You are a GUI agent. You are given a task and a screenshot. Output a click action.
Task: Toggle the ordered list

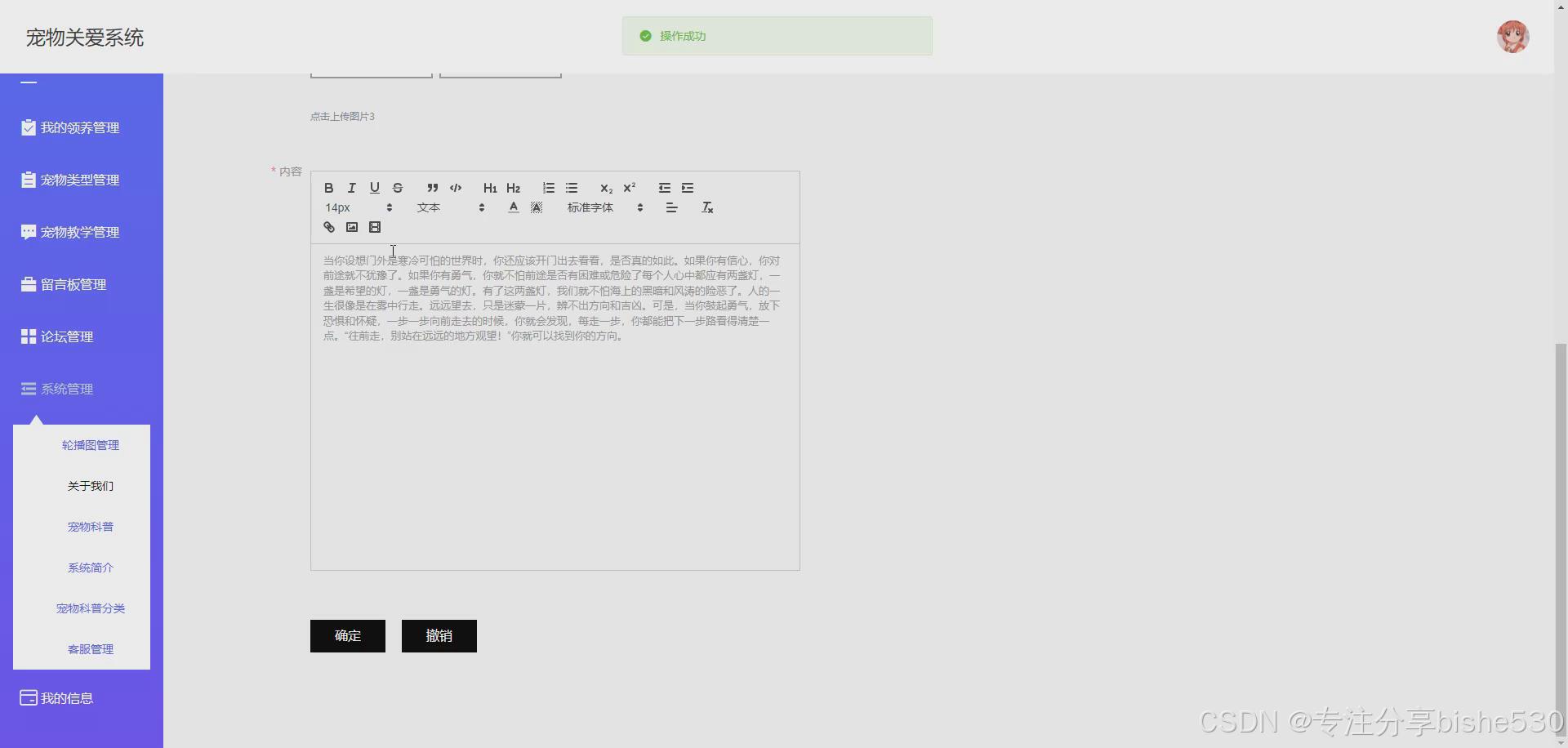(547, 188)
